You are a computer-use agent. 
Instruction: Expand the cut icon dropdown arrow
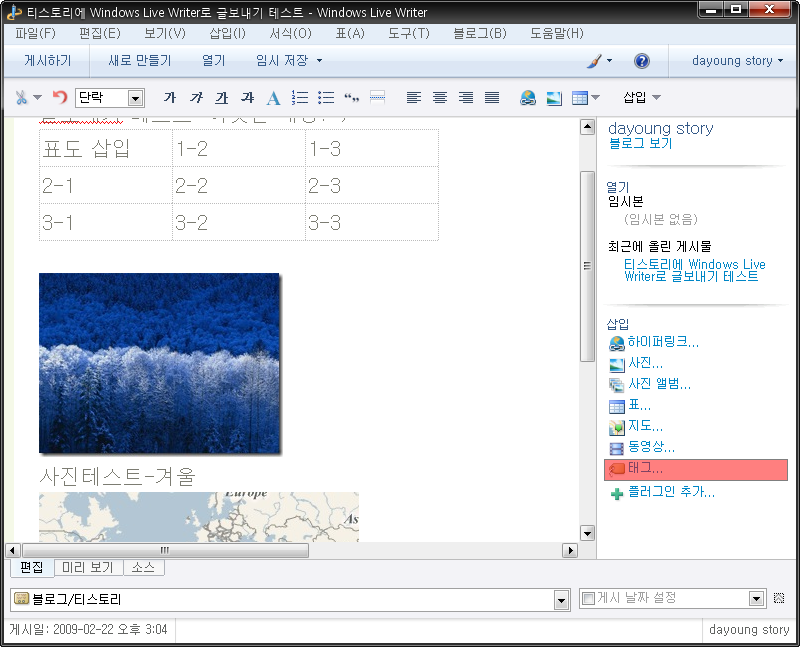(x=37, y=97)
